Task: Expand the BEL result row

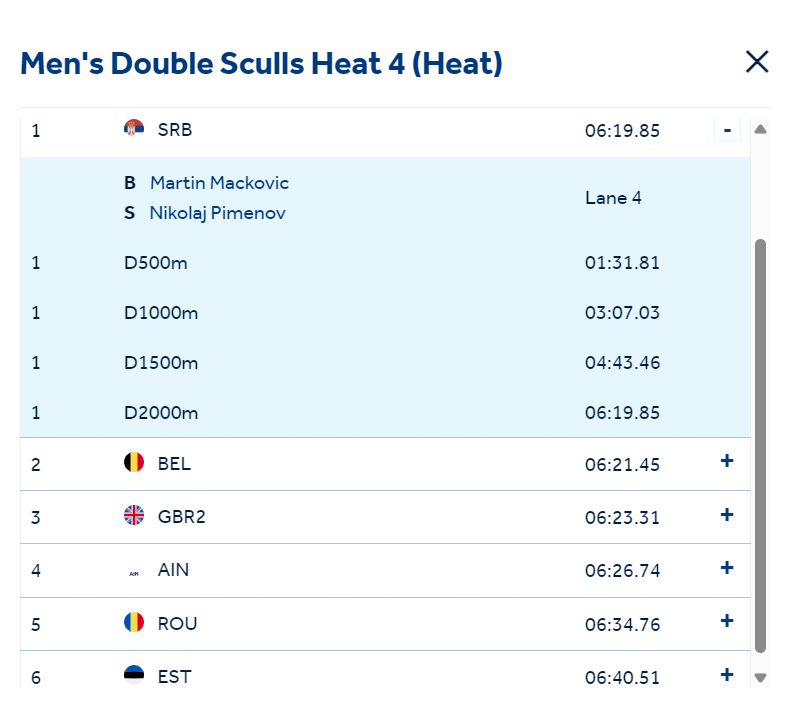Action: click(727, 461)
